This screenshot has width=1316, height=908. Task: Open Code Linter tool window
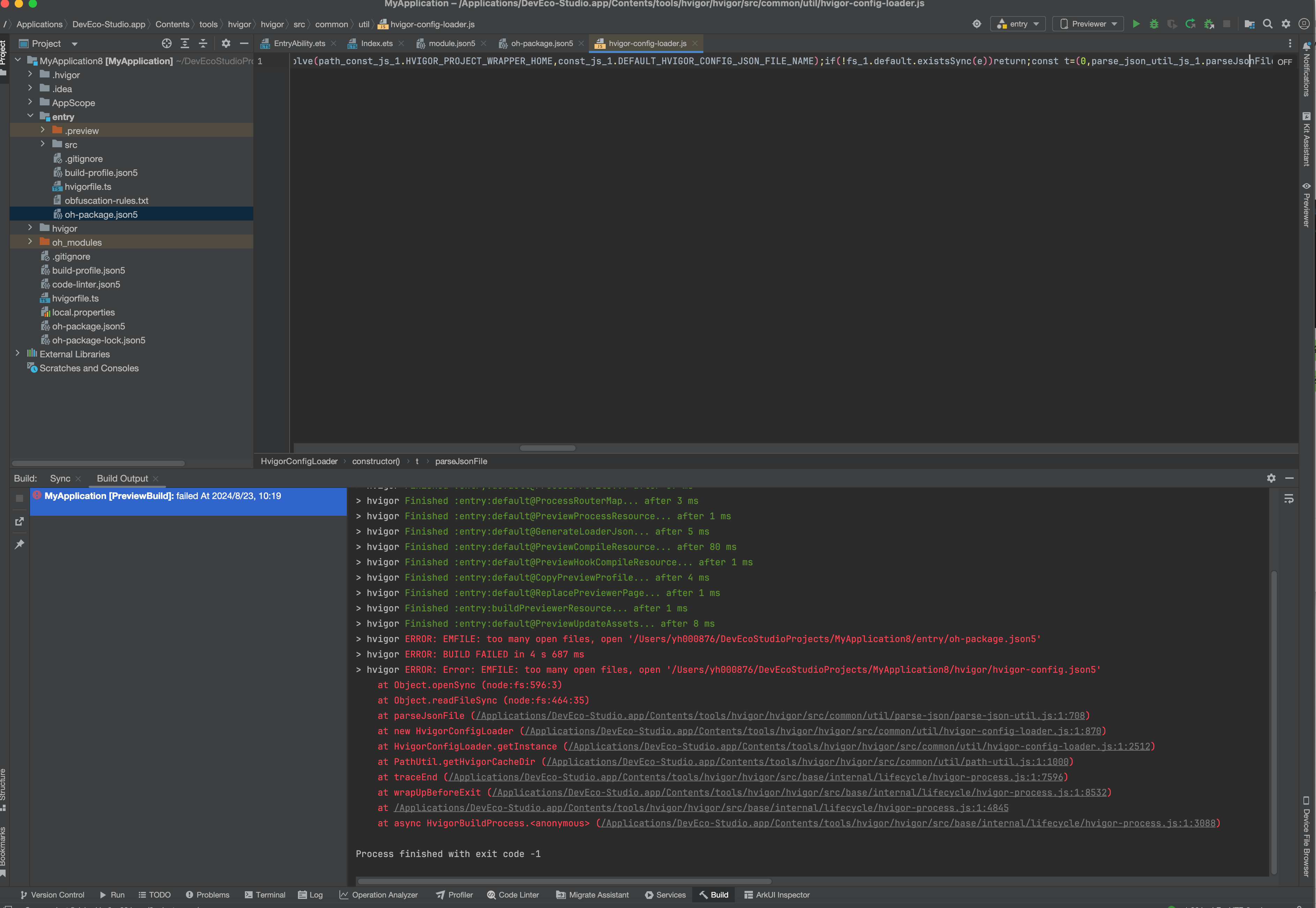(513, 895)
